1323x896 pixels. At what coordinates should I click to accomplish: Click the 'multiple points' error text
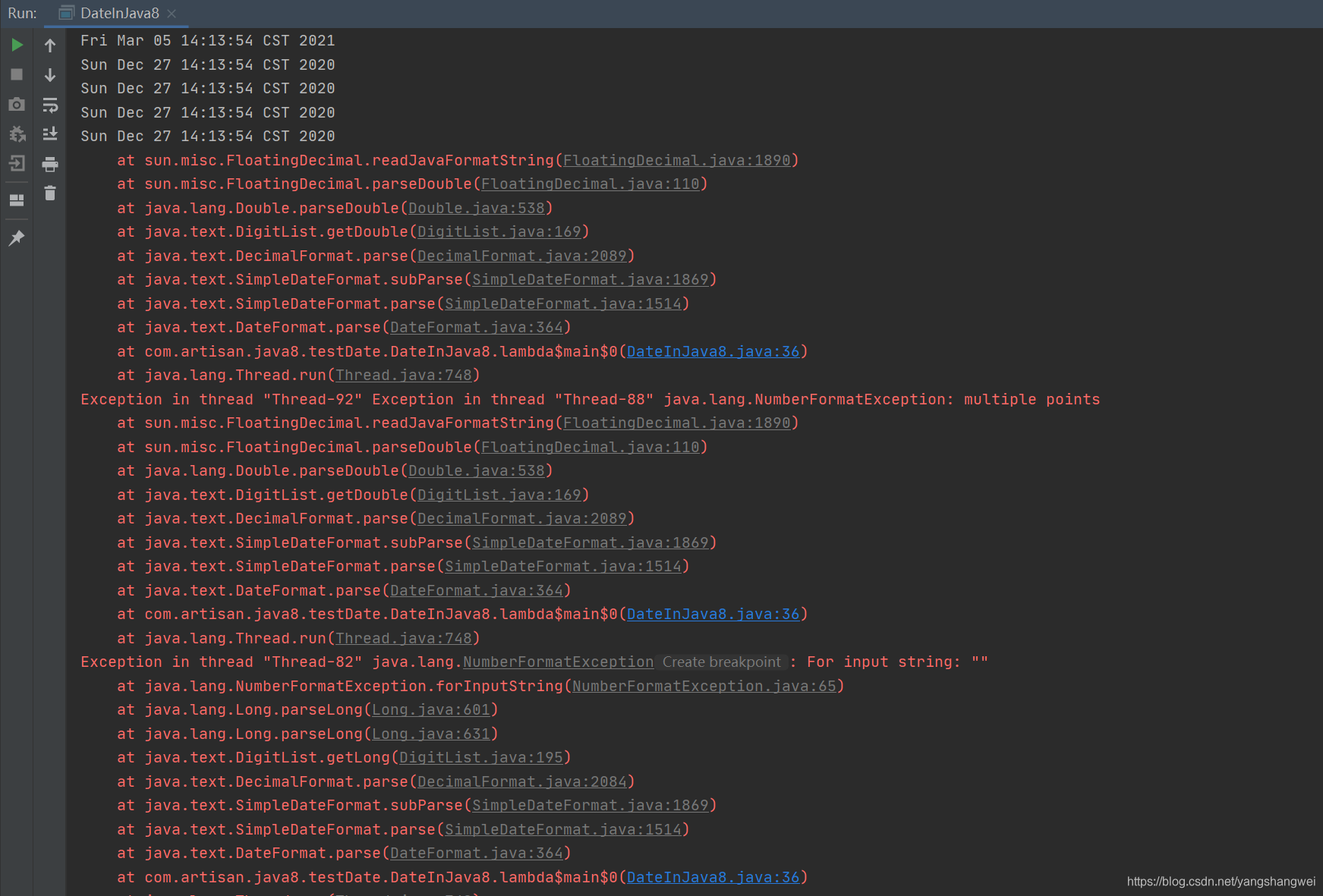coord(1032,399)
